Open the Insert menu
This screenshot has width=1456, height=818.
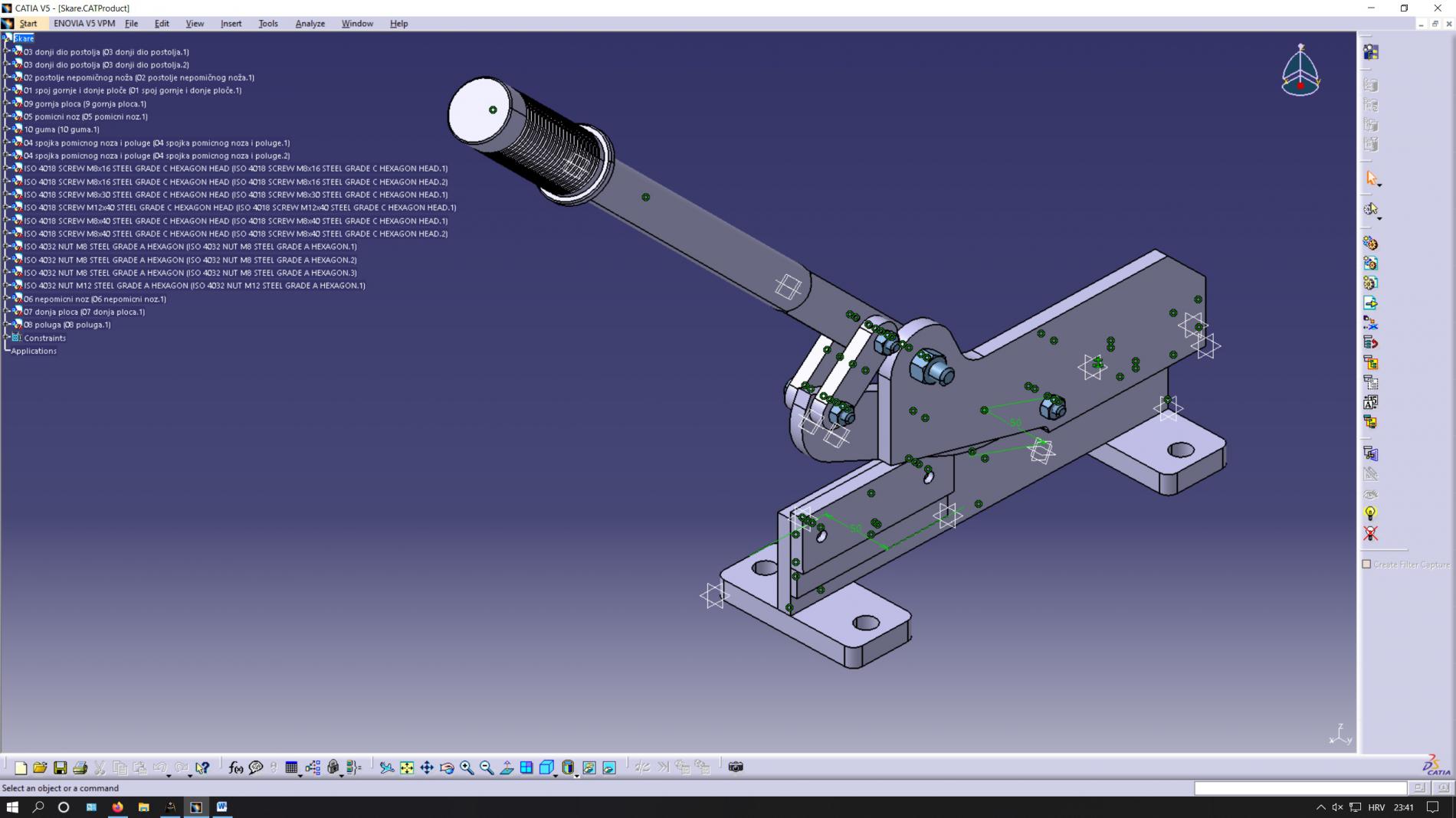(x=231, y=24)
